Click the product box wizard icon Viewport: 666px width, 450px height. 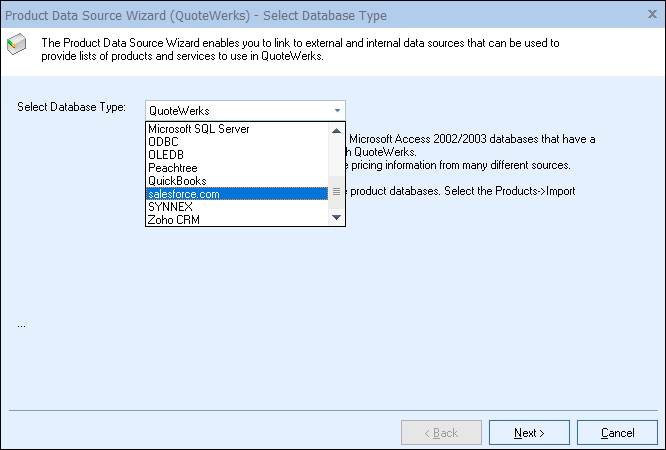[x=17, y=44]
